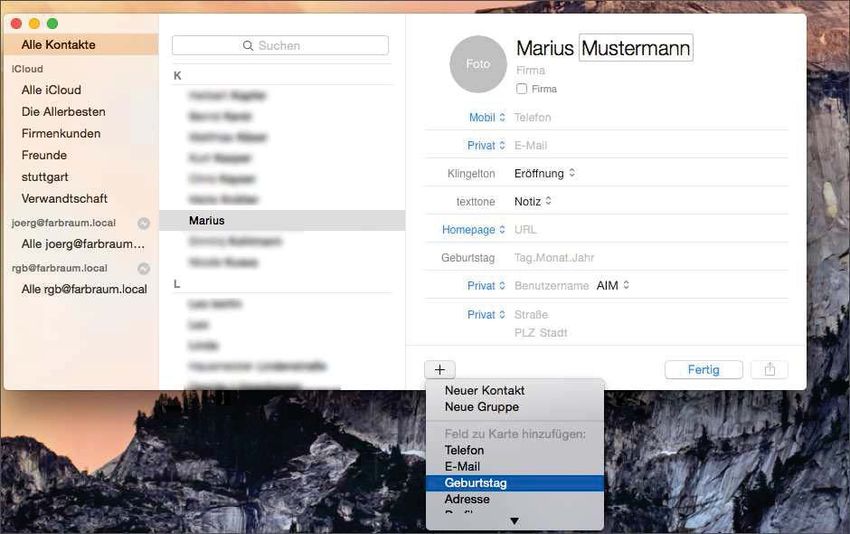Collapse the joerg@farbraum.local account section
Screen dimensions: 850x534
tap(144, 223)
